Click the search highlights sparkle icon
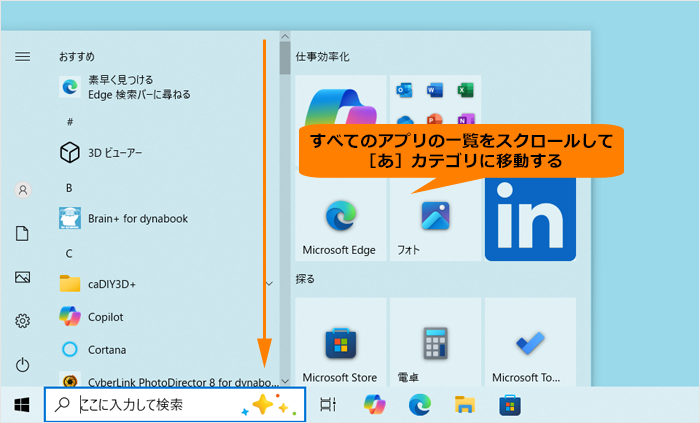Screen dimensions: 700x423 click(x=269, y=405)
